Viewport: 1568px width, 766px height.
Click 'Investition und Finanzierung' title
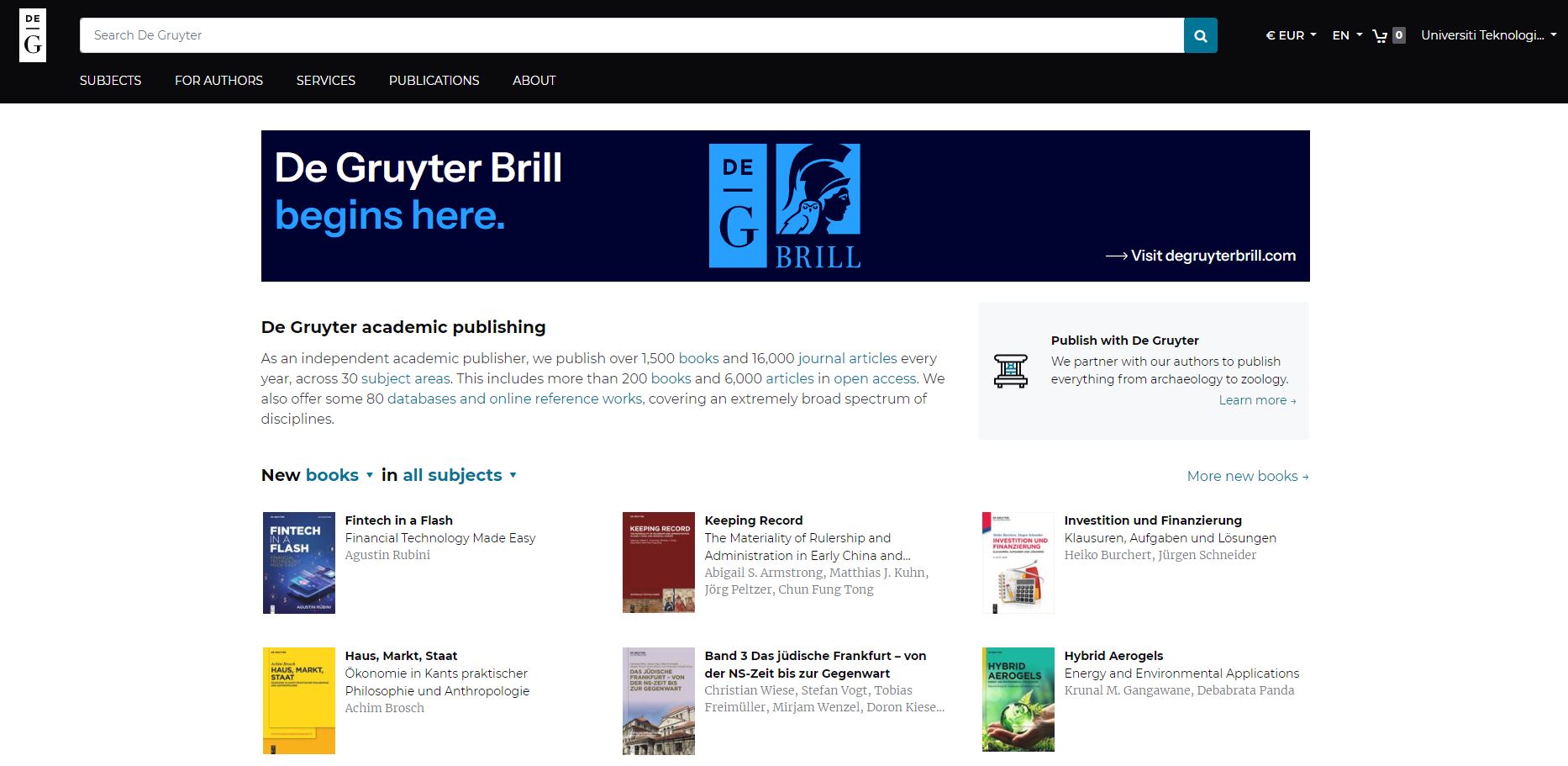1153,520
